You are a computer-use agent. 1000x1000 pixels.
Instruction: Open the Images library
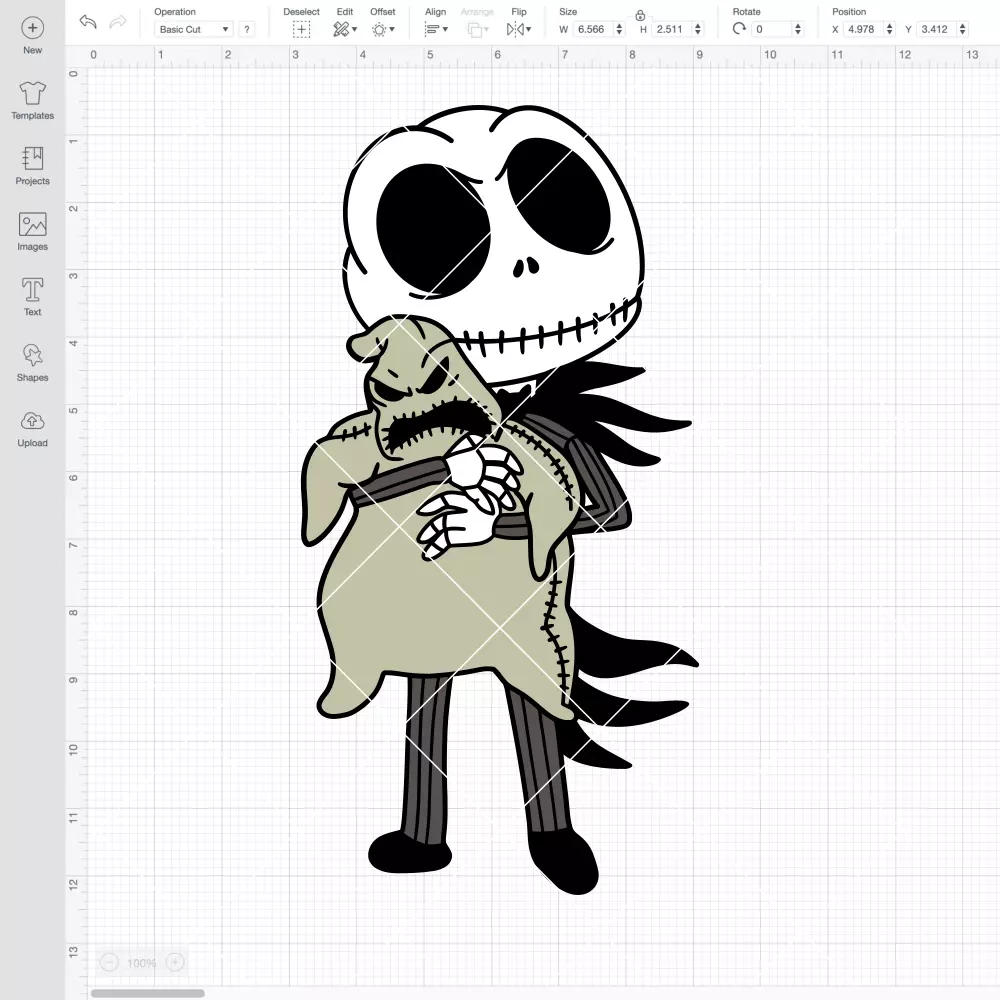pyautogui.click(x=33, y=232)
